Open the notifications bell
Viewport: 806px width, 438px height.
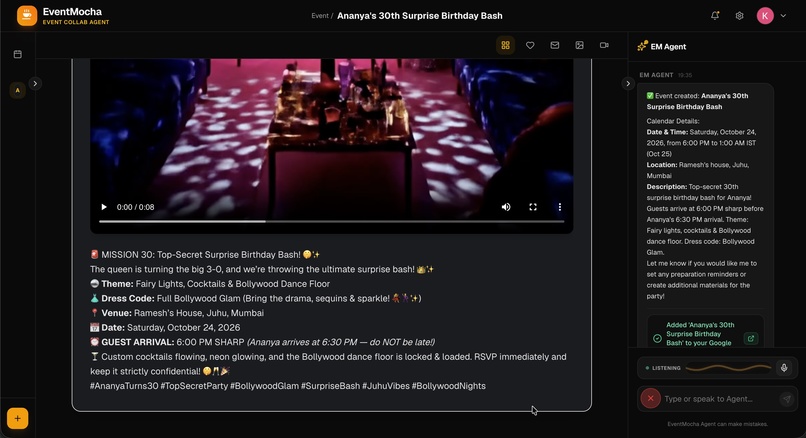pyautogui.click(x=715, y=15)
